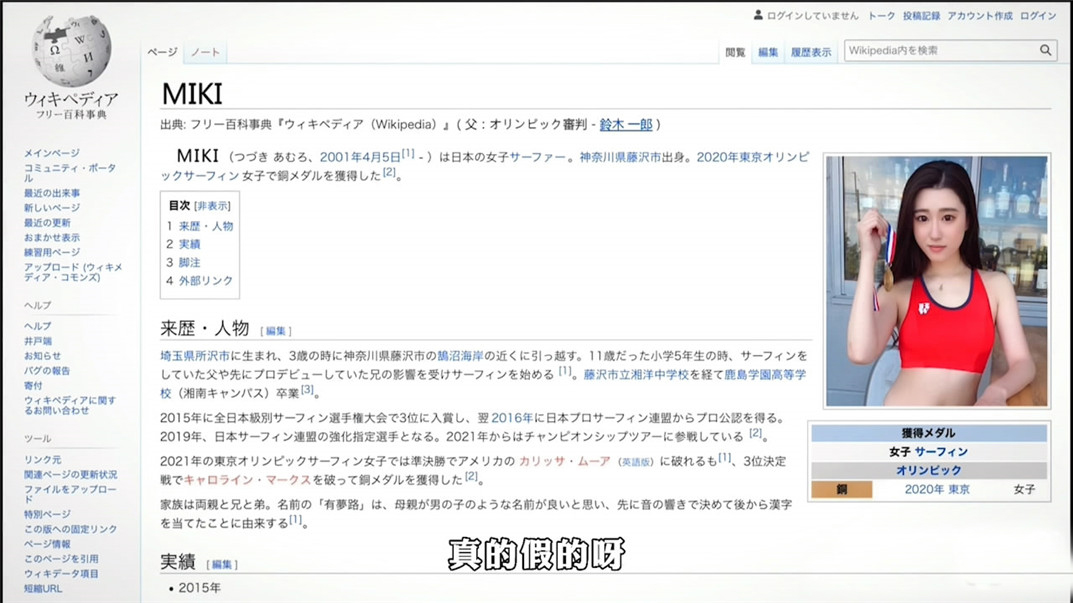Switch to the ノート tab

[205, 52]
